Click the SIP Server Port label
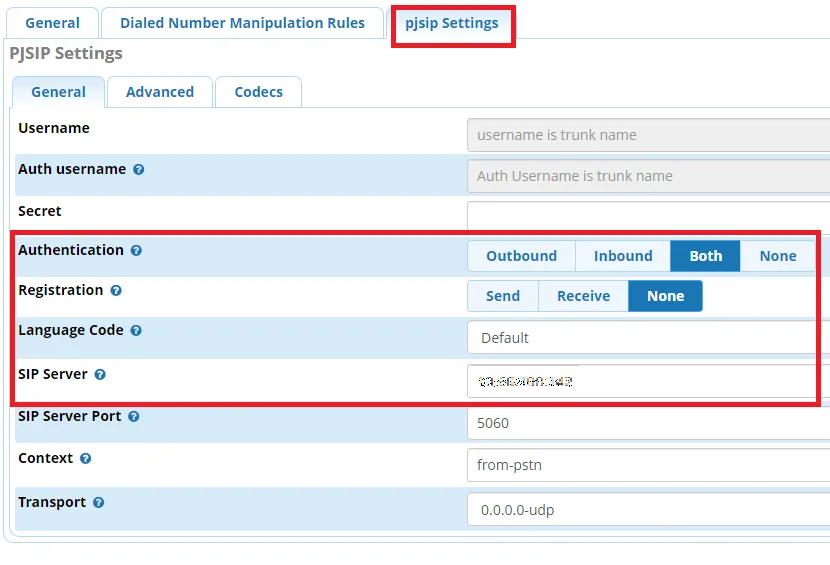 coord(70,417)
